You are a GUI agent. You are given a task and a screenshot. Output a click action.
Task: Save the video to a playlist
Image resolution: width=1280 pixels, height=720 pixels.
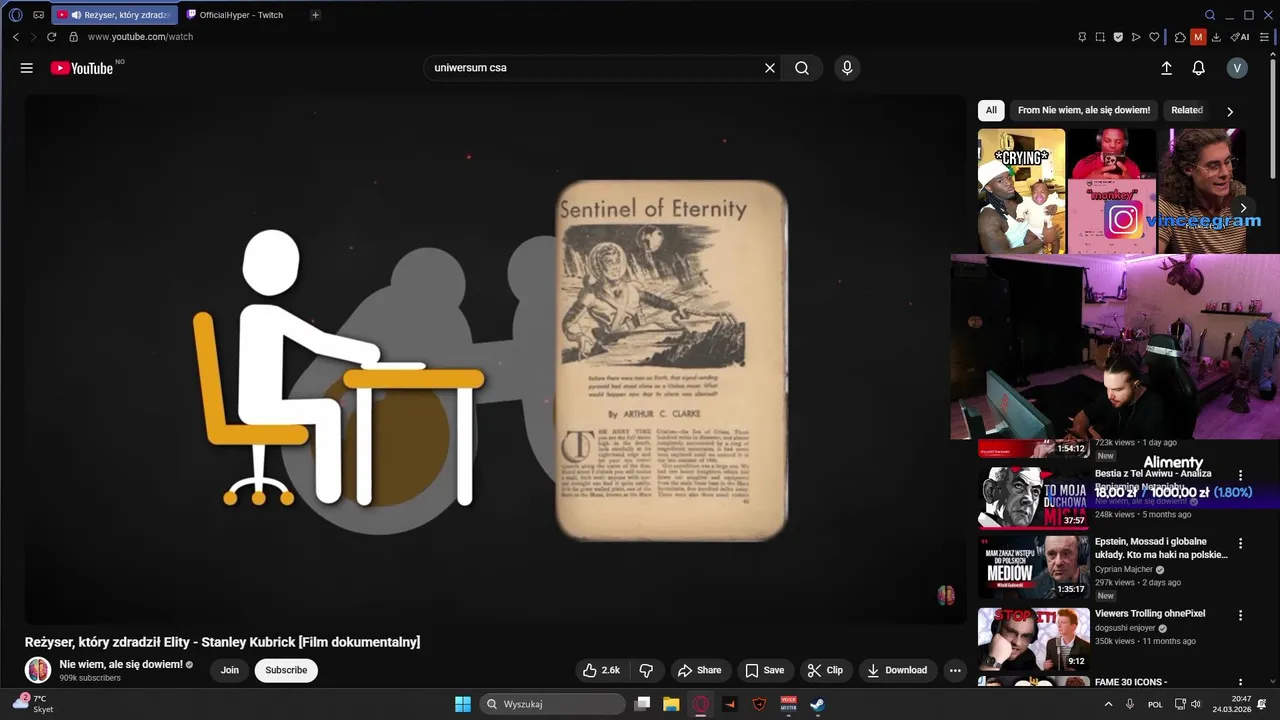click(x=765, y=670)
